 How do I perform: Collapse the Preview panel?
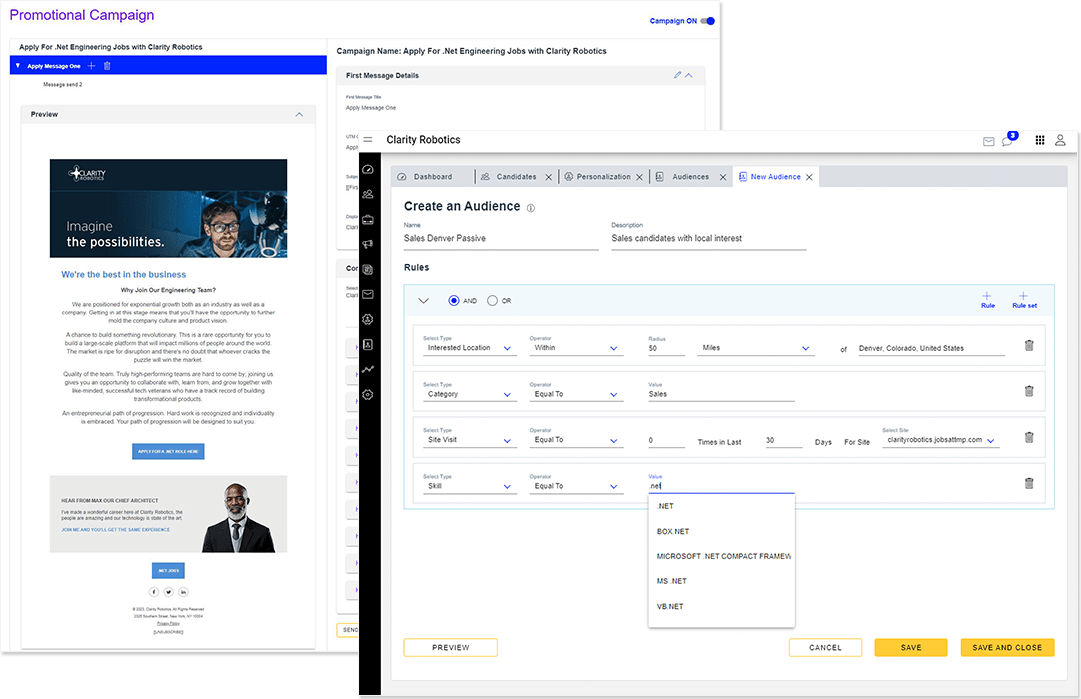(299, 114)
